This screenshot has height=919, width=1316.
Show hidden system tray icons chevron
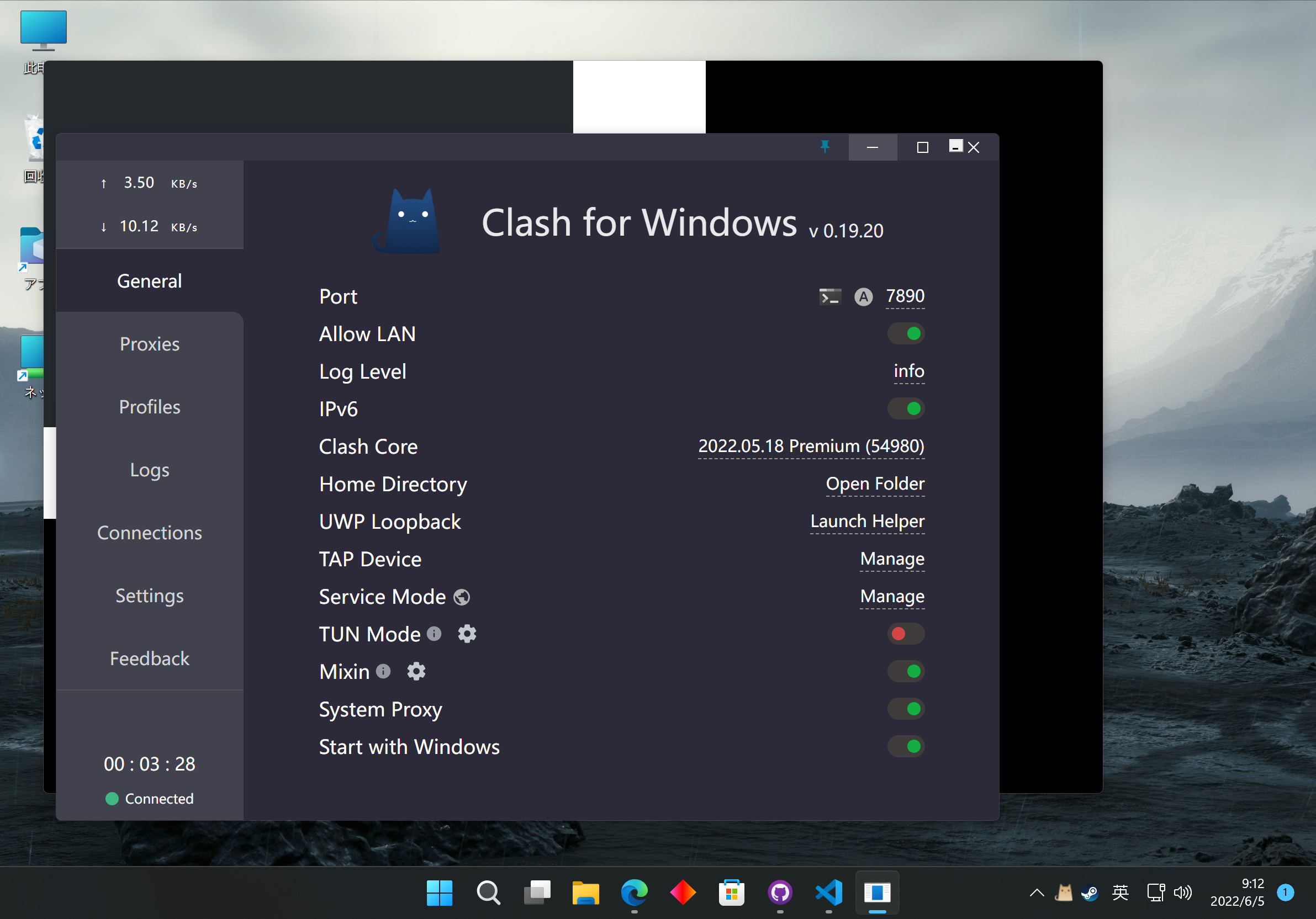coord(1037,892)
